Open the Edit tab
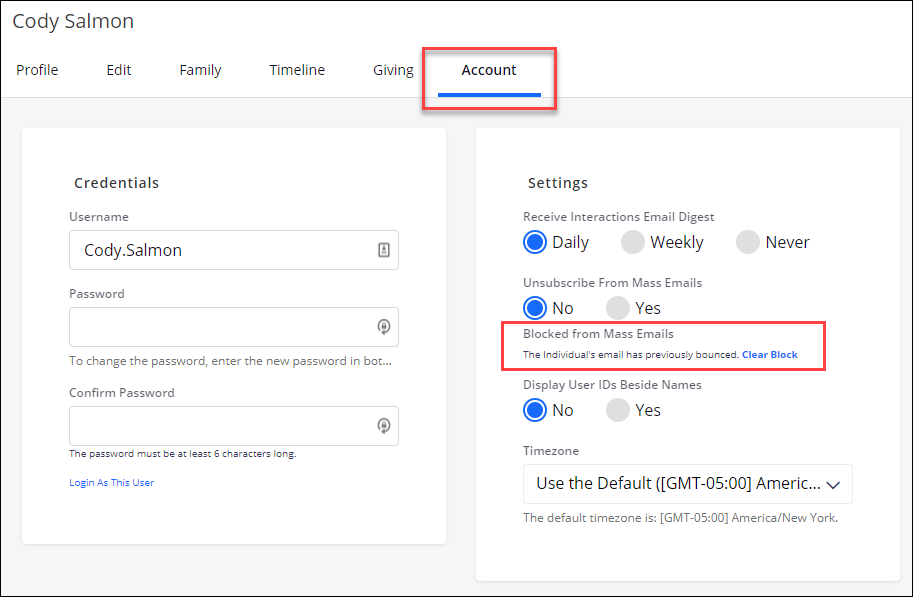913x597 pixels. [x=119, y=70]
